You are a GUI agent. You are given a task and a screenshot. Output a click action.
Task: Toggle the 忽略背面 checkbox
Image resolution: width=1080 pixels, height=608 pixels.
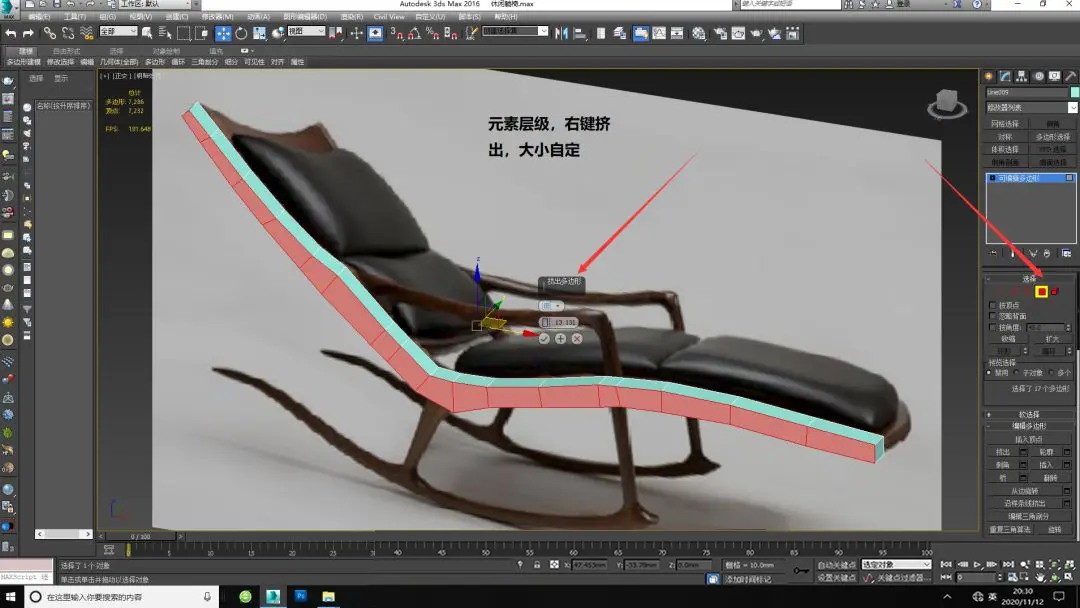click(993, 316)
